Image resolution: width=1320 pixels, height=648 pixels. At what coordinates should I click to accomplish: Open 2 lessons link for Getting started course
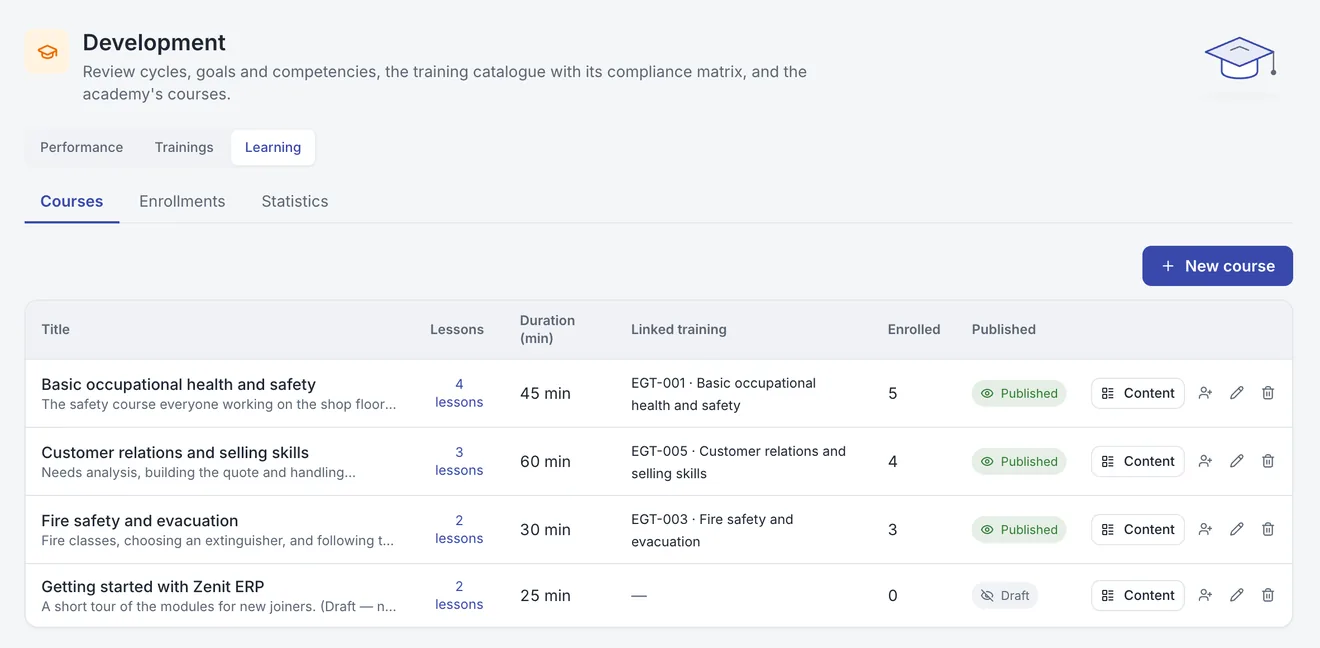[x=459, y=595]
